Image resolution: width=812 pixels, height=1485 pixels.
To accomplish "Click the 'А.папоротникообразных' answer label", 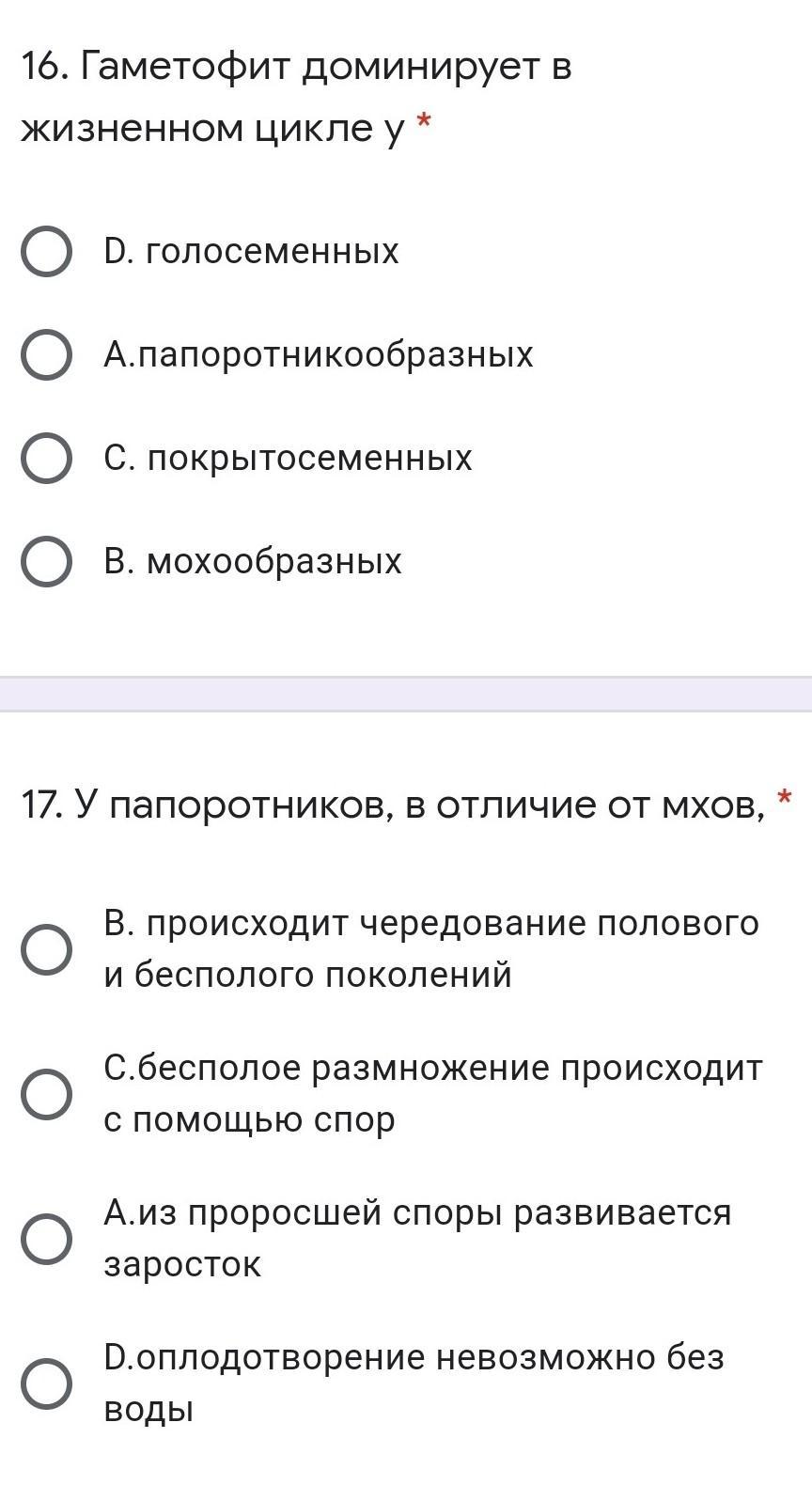I will (x=319, y=355).
